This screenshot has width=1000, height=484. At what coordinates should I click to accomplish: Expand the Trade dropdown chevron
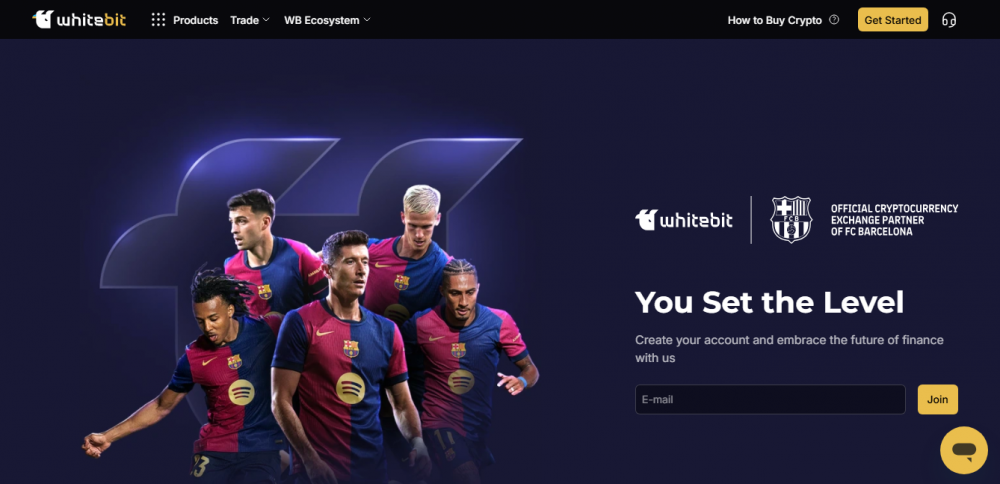click(x=266, y=20)
